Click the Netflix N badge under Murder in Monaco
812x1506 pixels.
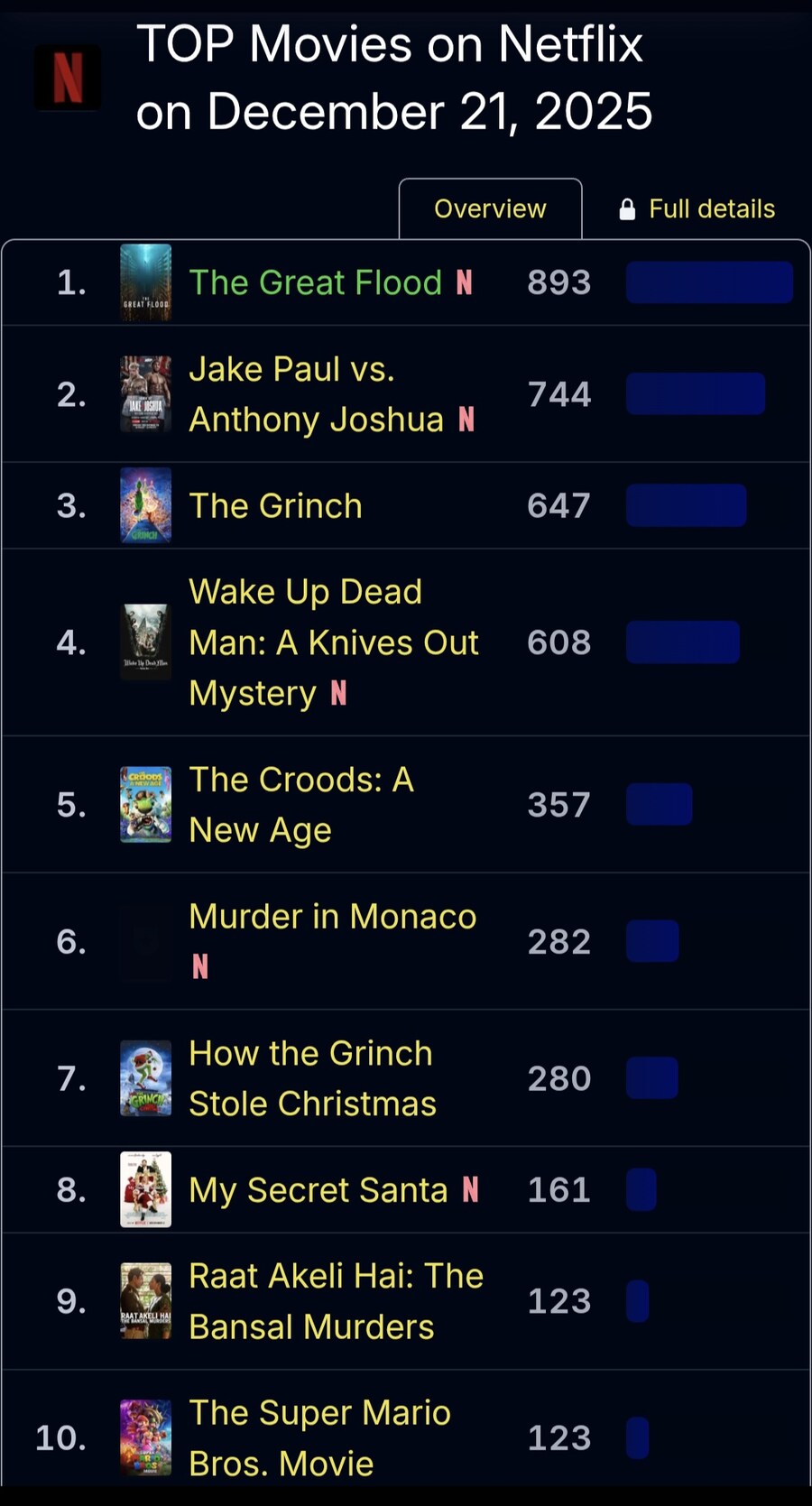(x=200, y=967)
